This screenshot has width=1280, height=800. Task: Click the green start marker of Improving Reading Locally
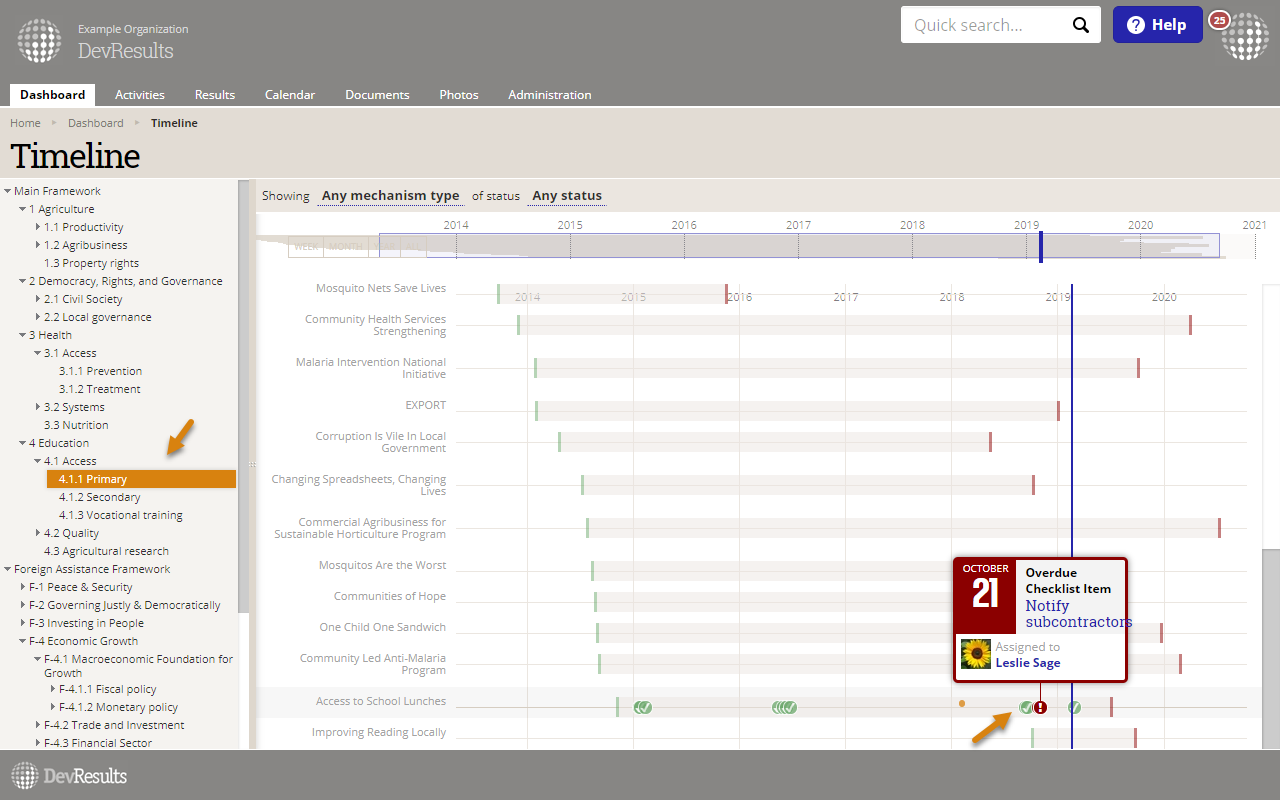click(x=1032, y=738)
